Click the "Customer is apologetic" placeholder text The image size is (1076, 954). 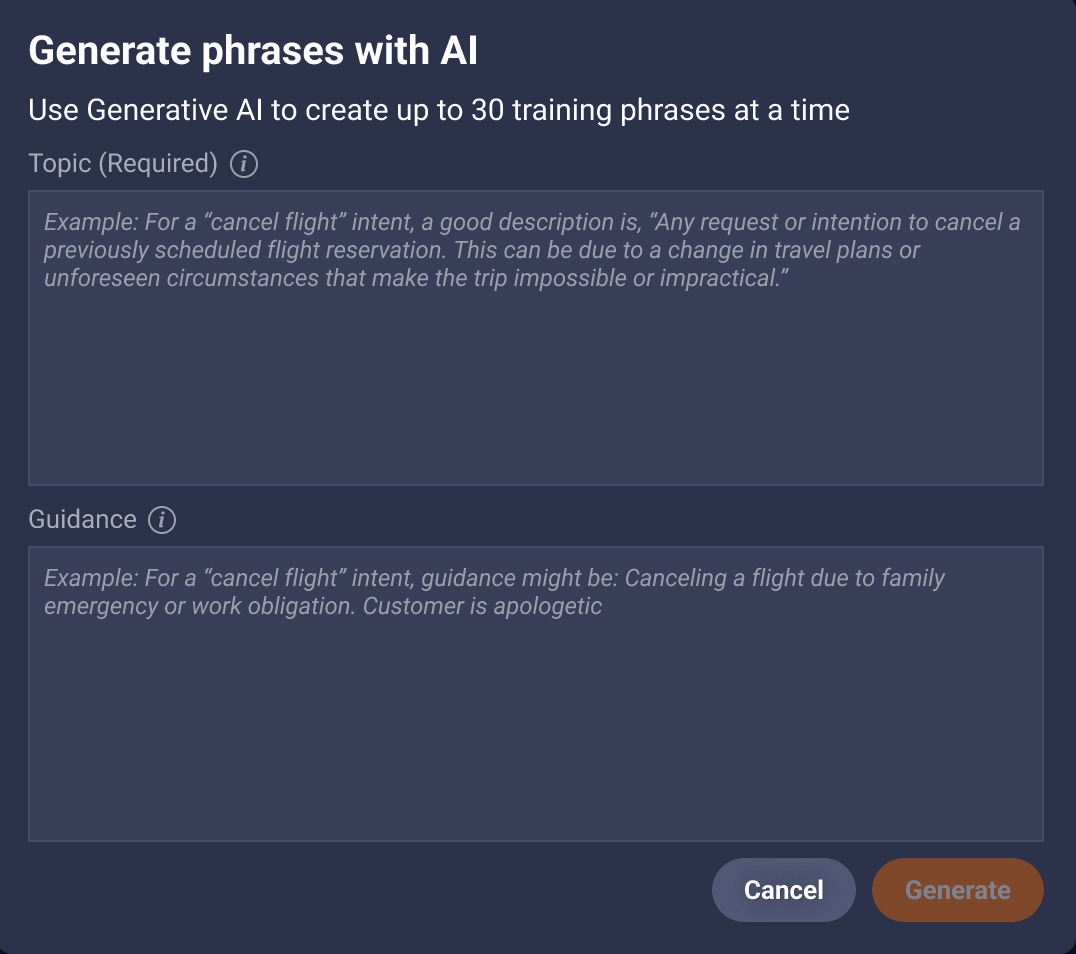click(x=482, y=606)
